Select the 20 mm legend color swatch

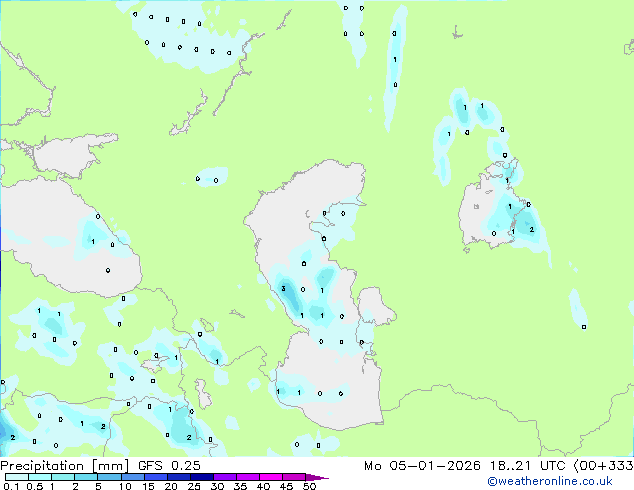point(178,477)
